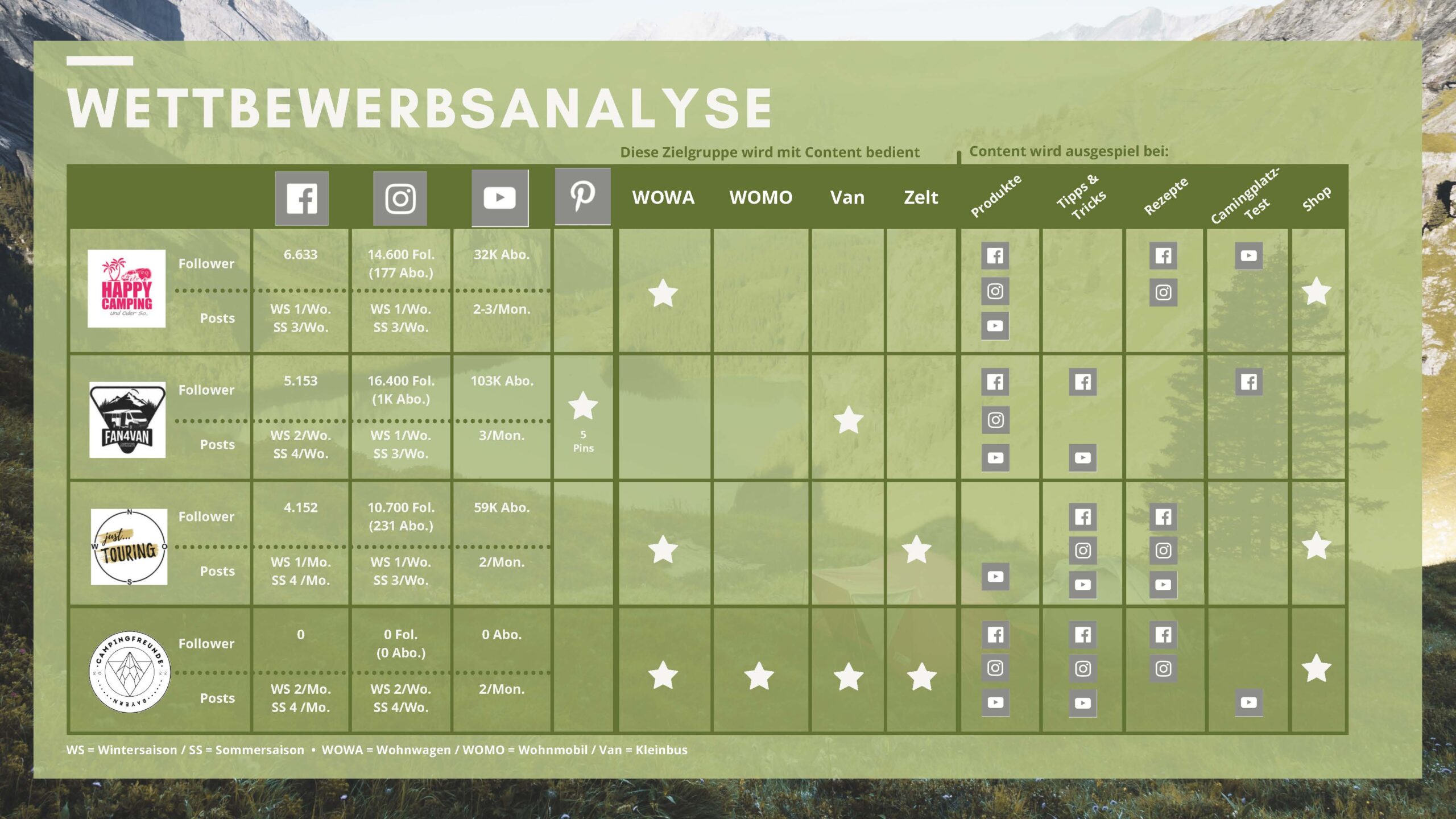The height and width of the screenshot is (819, 1456).
Task: Click the 'Content wird ausgespiel bei:' label
Action: pos(1069,151)
